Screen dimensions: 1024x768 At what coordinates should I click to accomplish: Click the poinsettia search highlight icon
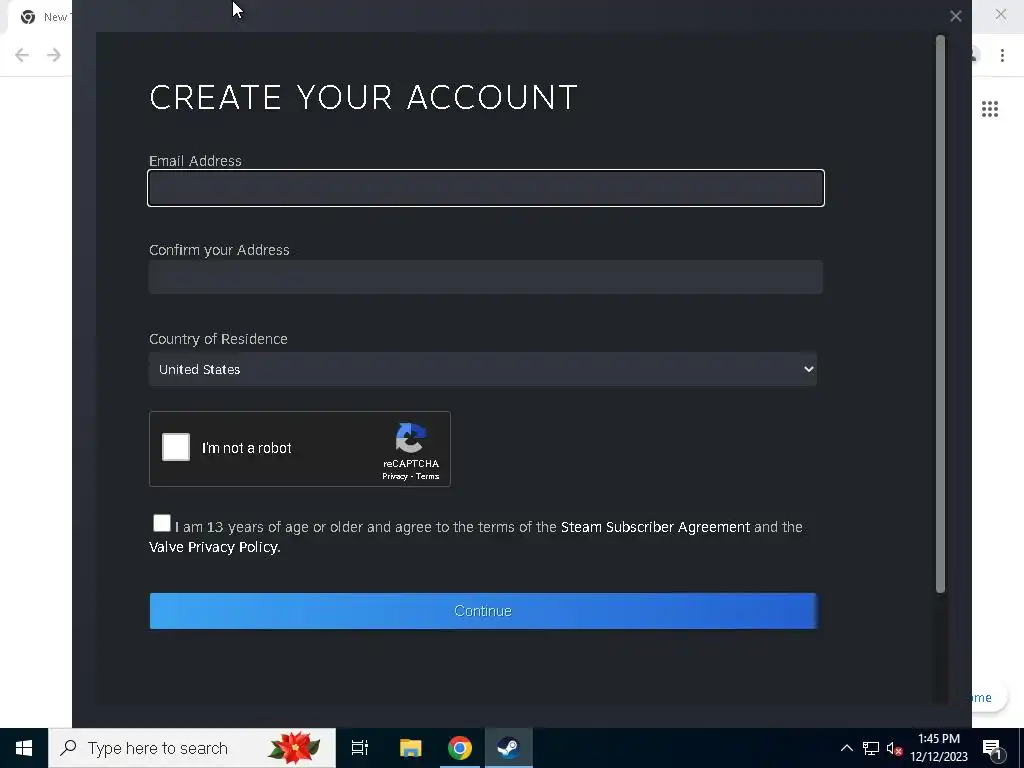(x=295, y=748)
